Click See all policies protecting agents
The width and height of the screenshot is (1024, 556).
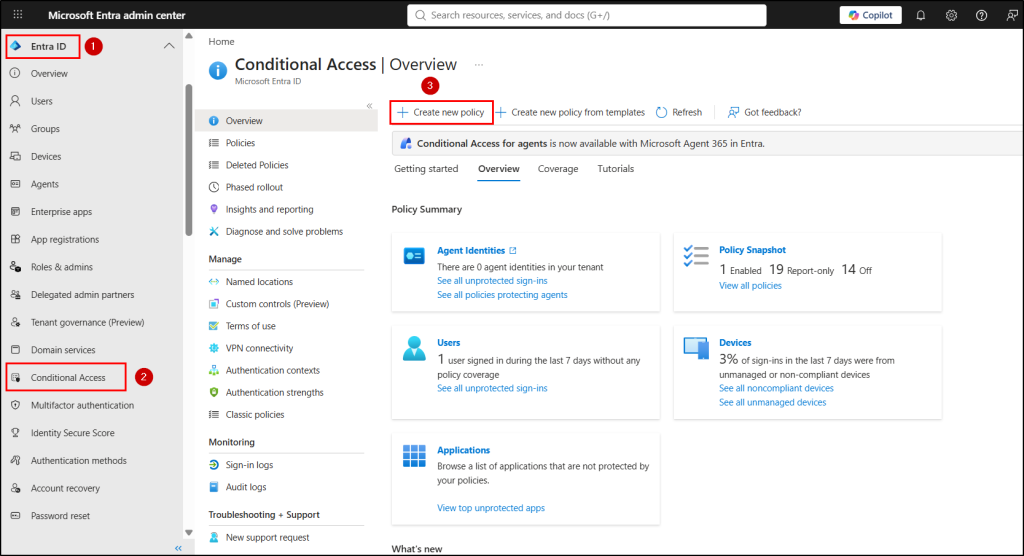point(502,295)
